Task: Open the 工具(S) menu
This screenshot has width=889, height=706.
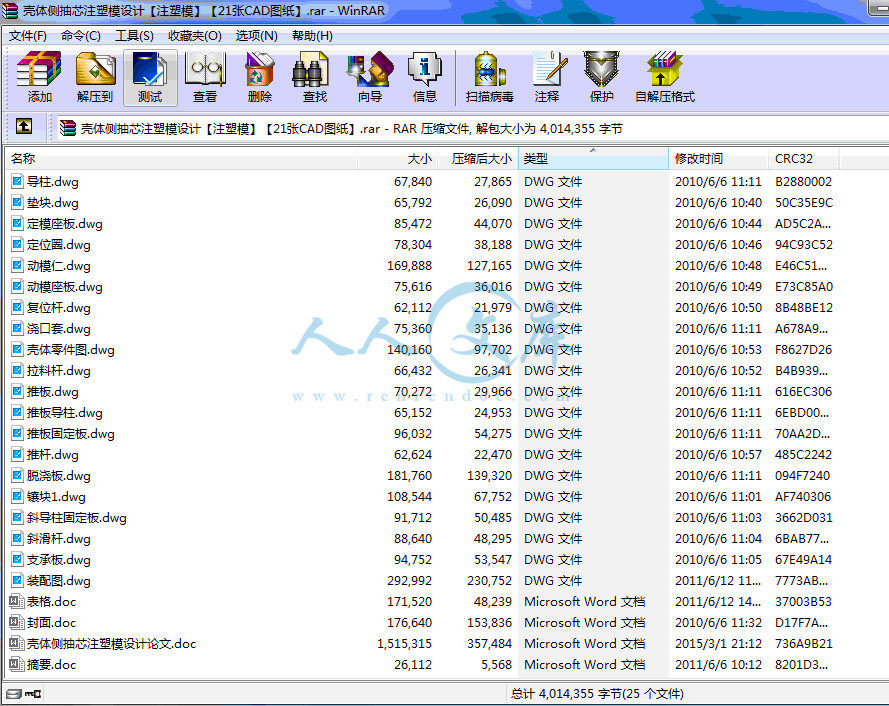Action: pos(134,36)
